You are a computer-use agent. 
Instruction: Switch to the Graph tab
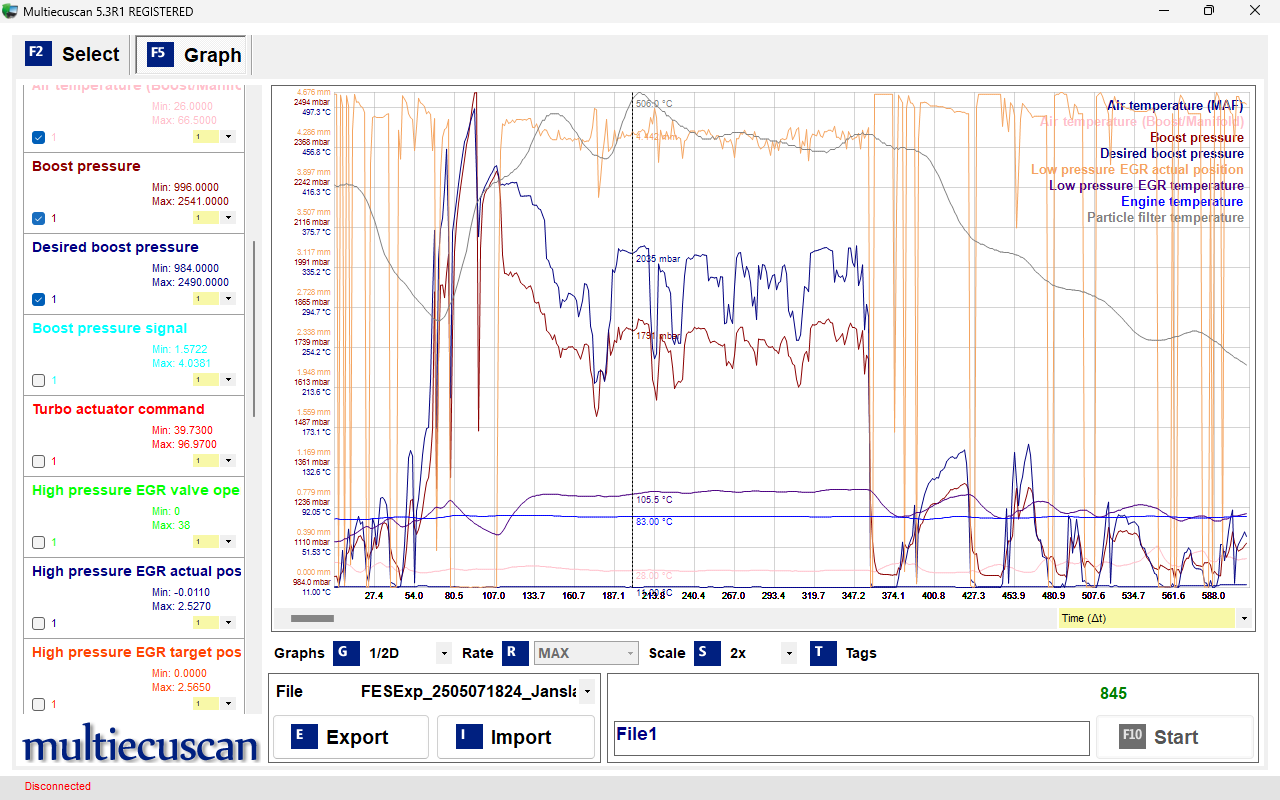click(x=212, y=56)
